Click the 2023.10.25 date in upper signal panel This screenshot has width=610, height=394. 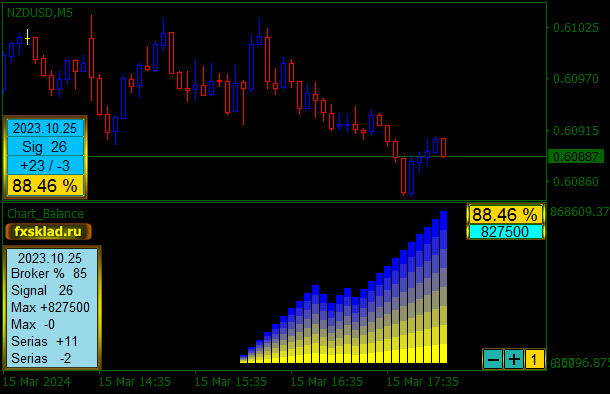pos(45,128)
